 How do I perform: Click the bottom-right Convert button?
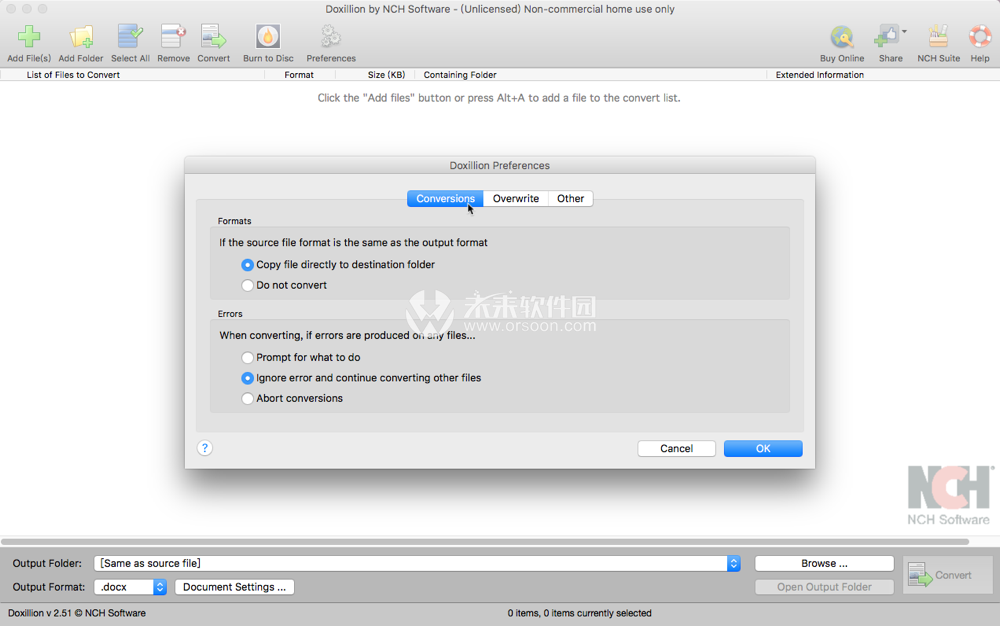pyautogui.click(x=947, y=575)
